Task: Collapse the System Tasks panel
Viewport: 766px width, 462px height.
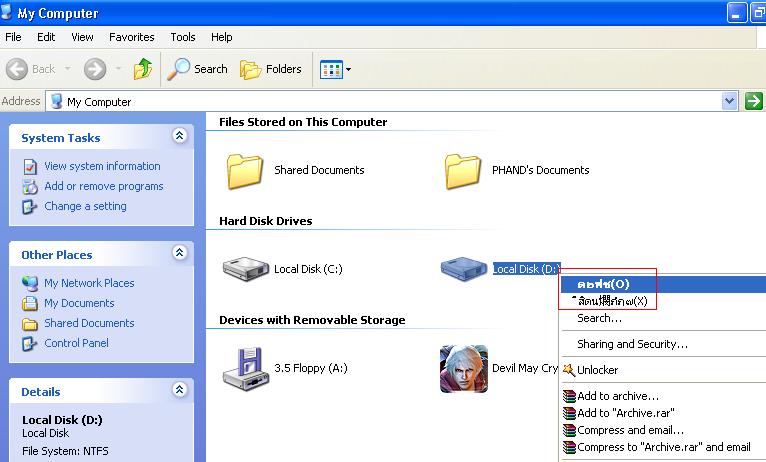Action: click(x=179, y=136)
